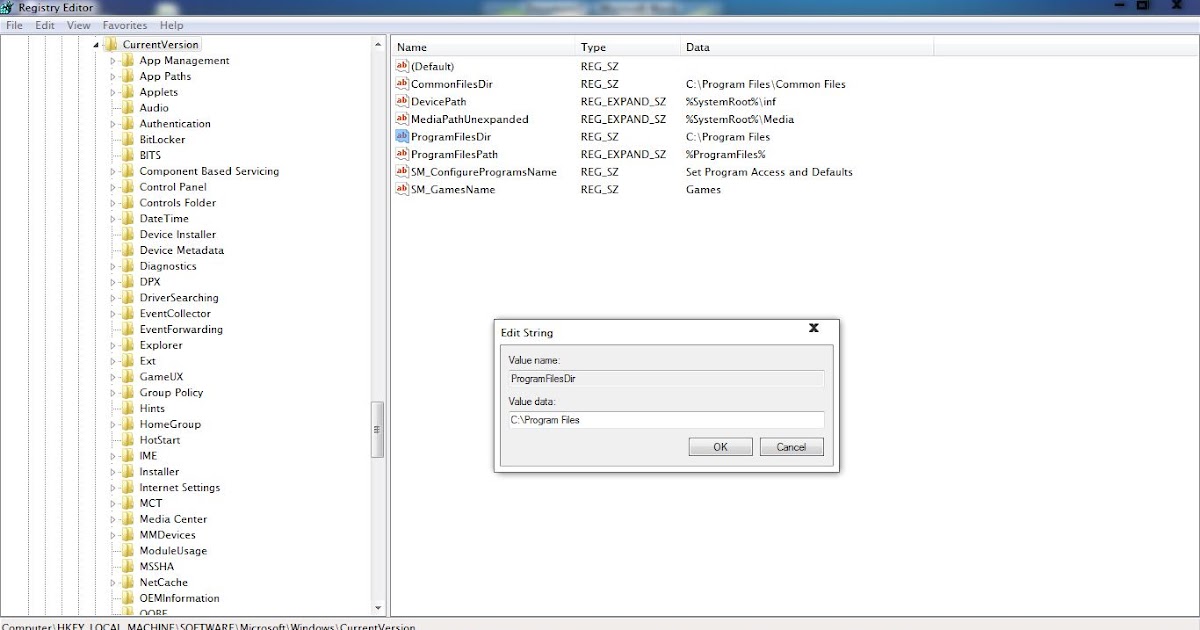
Task: Click the folder icon for the Explorer key
Action: tap(129, 345)
